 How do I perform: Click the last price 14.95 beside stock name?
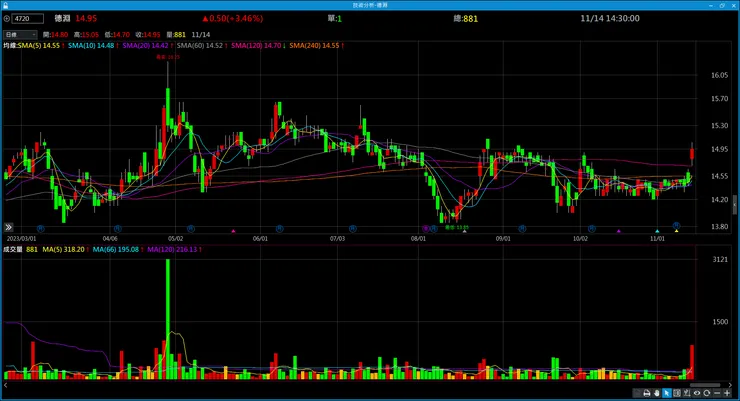86,18
